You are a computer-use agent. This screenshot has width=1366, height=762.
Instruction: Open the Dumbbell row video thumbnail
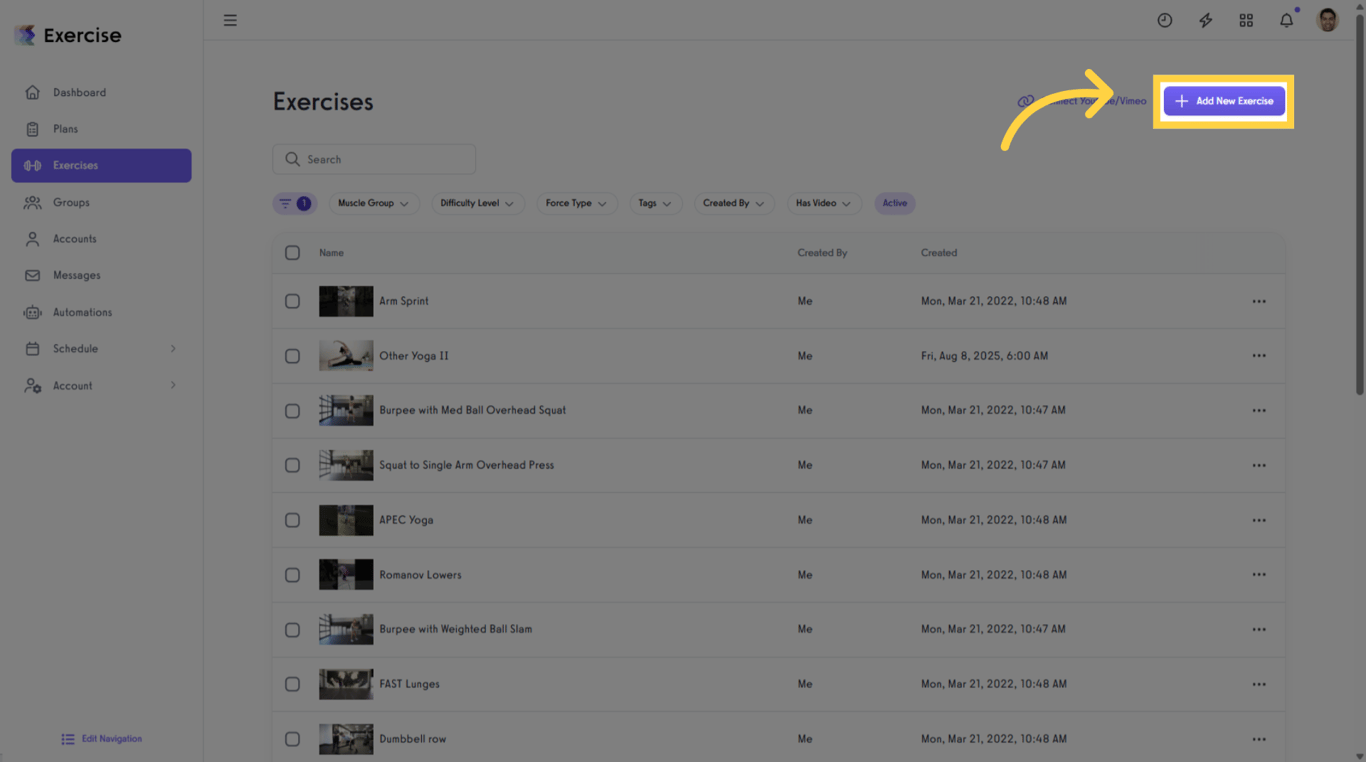pyautogui.click(x=346, y=739)
